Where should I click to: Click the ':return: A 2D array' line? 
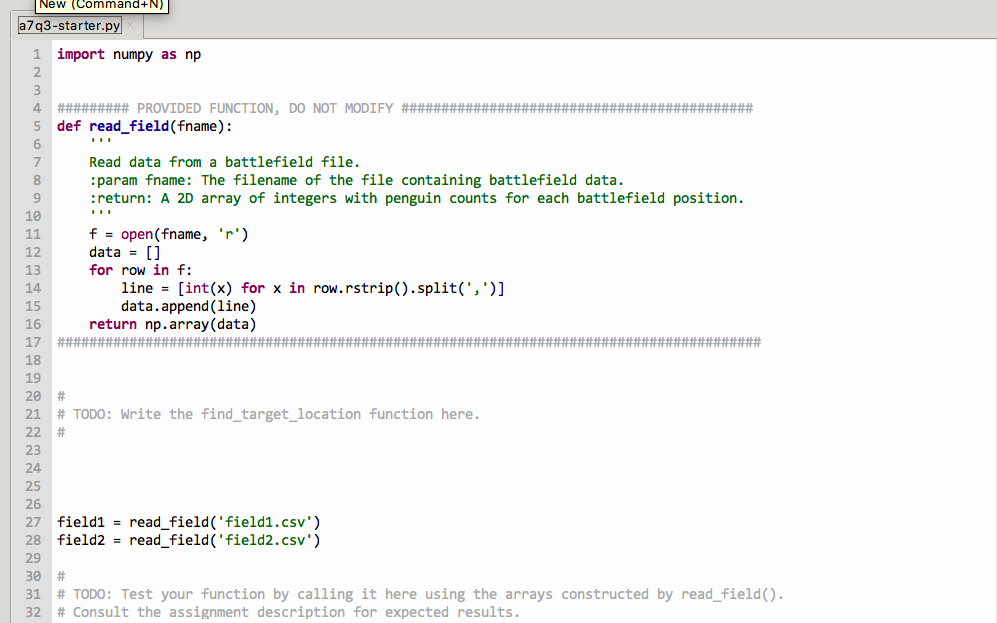tap(416, 198)
